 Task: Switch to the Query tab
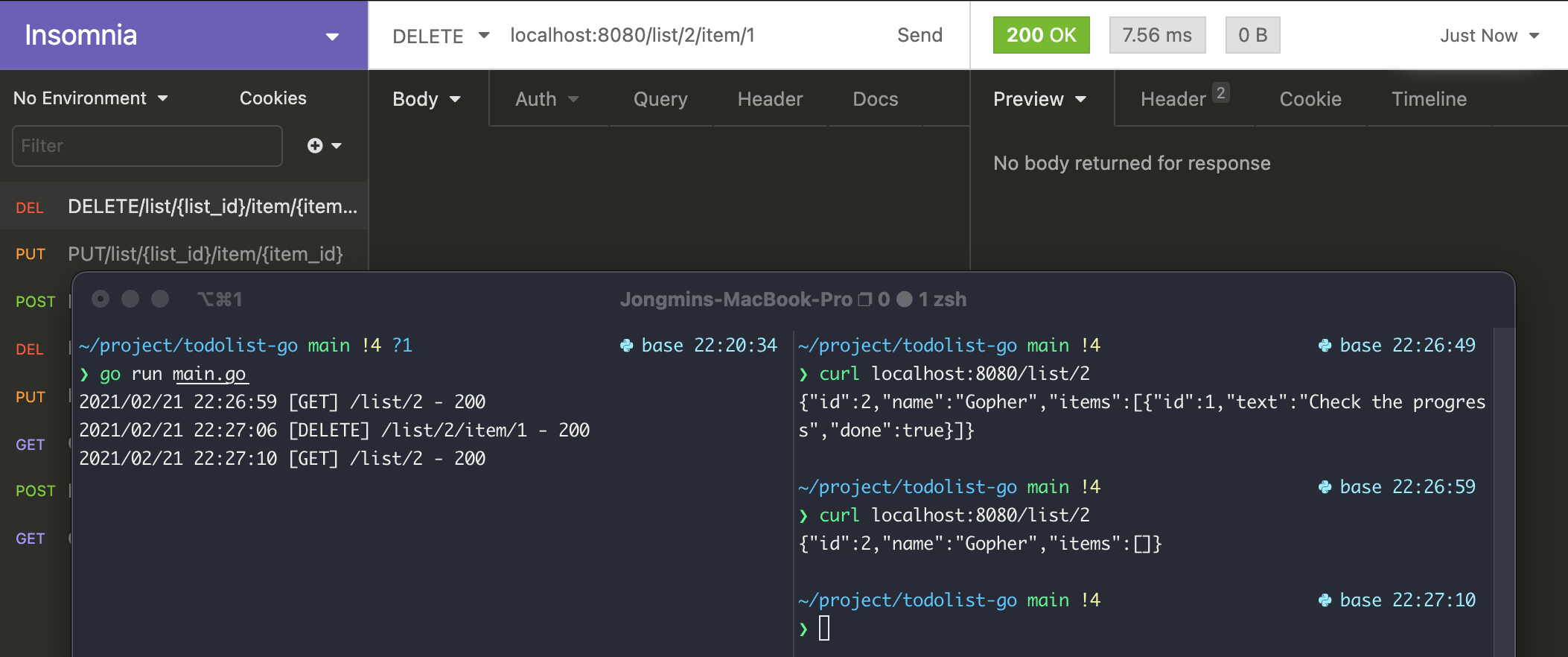pyautogui.click(x=660, y=99)
